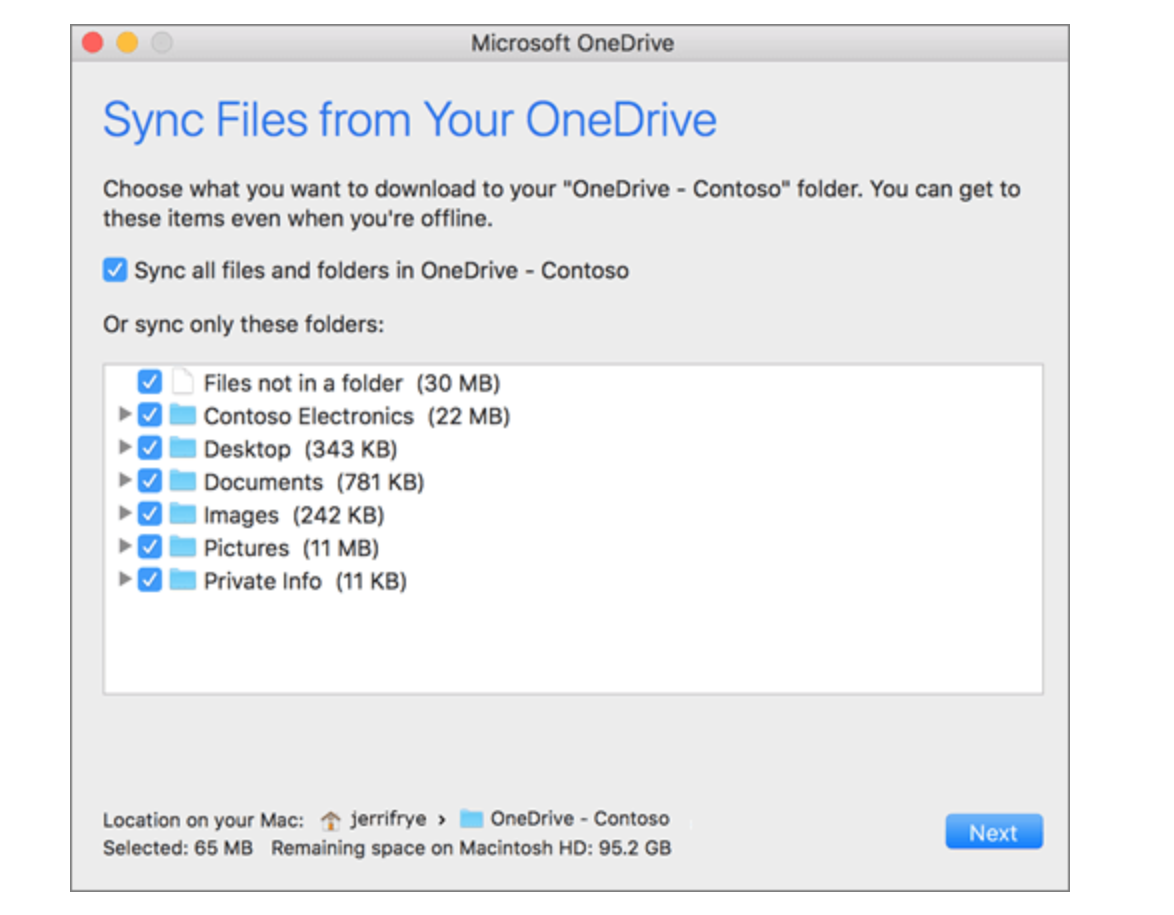
Task: Toggle the Desktop folder checkbox
Action: point(150,448)
